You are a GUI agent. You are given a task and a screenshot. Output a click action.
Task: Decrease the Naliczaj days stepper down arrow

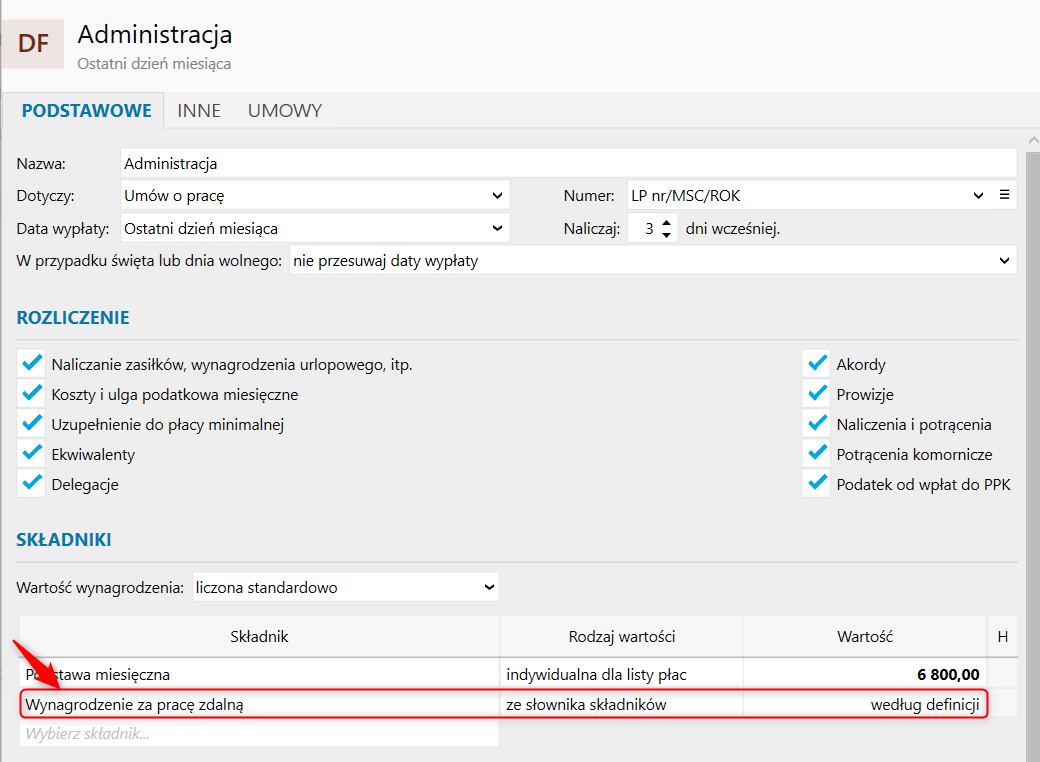pyautogui.click(x=667, y=235)
